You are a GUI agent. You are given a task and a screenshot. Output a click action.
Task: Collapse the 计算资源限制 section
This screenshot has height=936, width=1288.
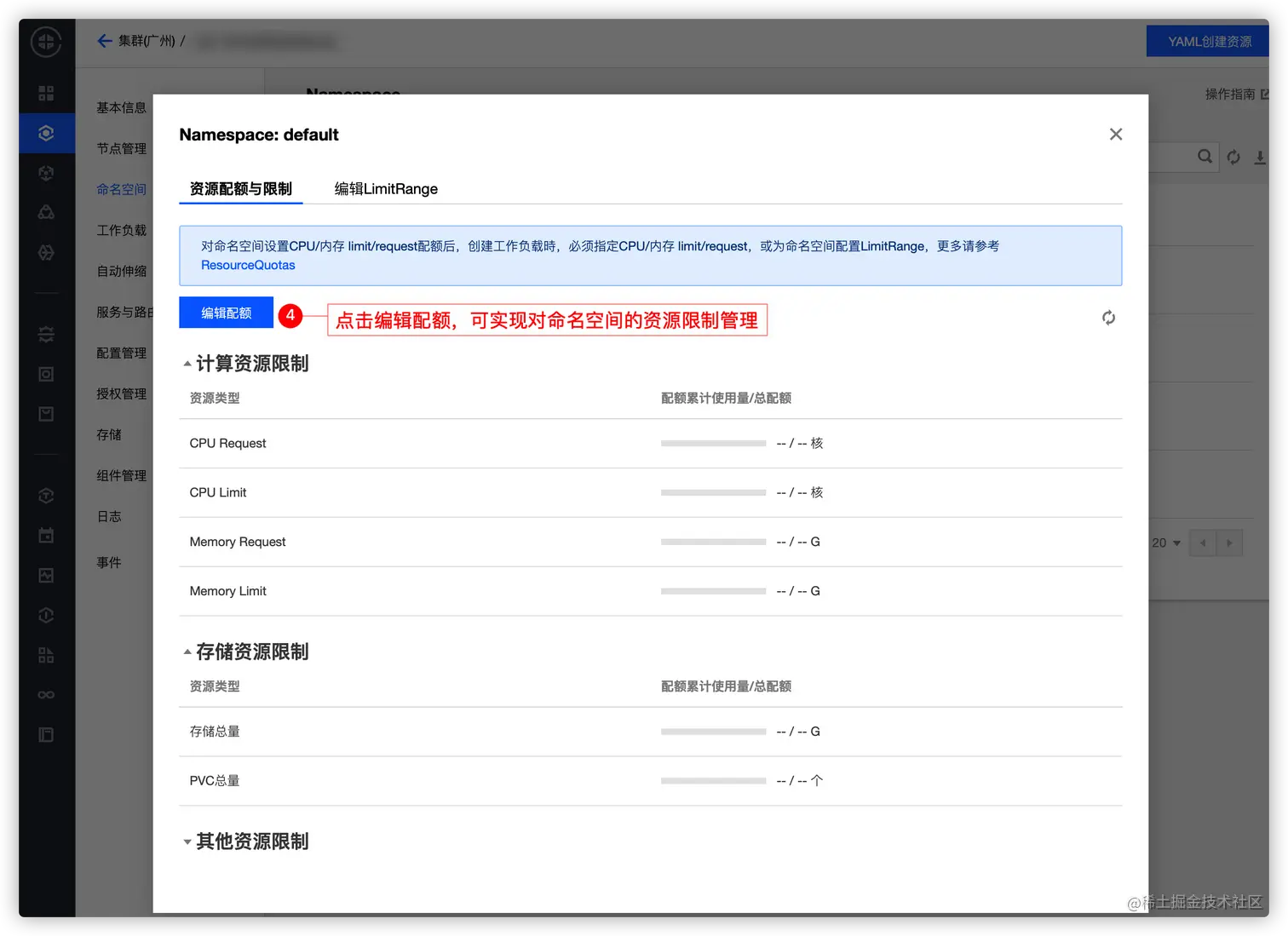point(187,364)
